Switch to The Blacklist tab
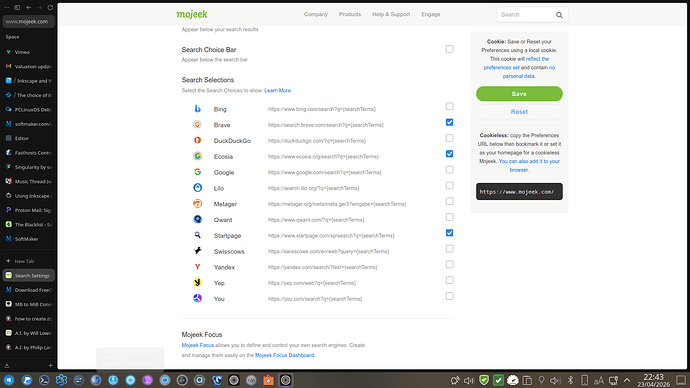The image size is (690, 388). 29,224
